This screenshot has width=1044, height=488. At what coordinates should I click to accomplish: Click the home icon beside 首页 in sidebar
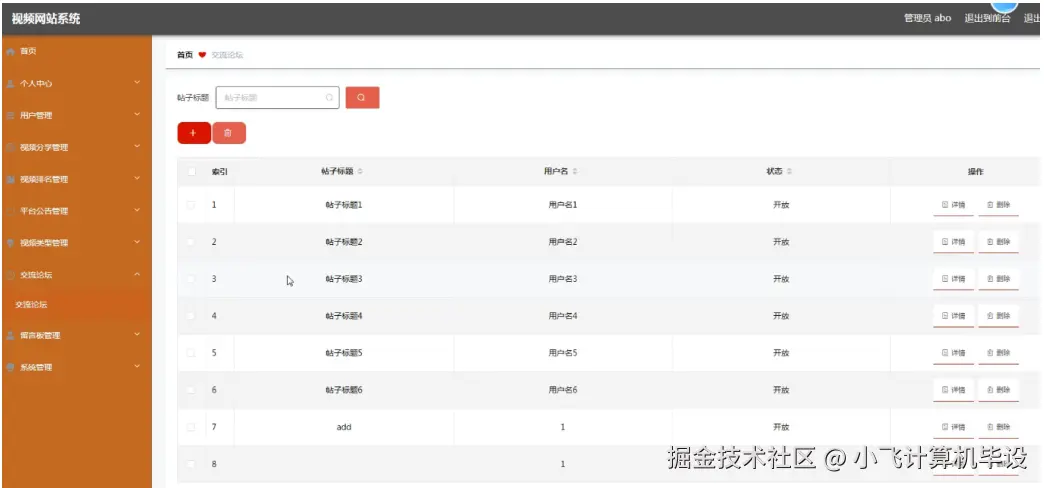[10, 51]
